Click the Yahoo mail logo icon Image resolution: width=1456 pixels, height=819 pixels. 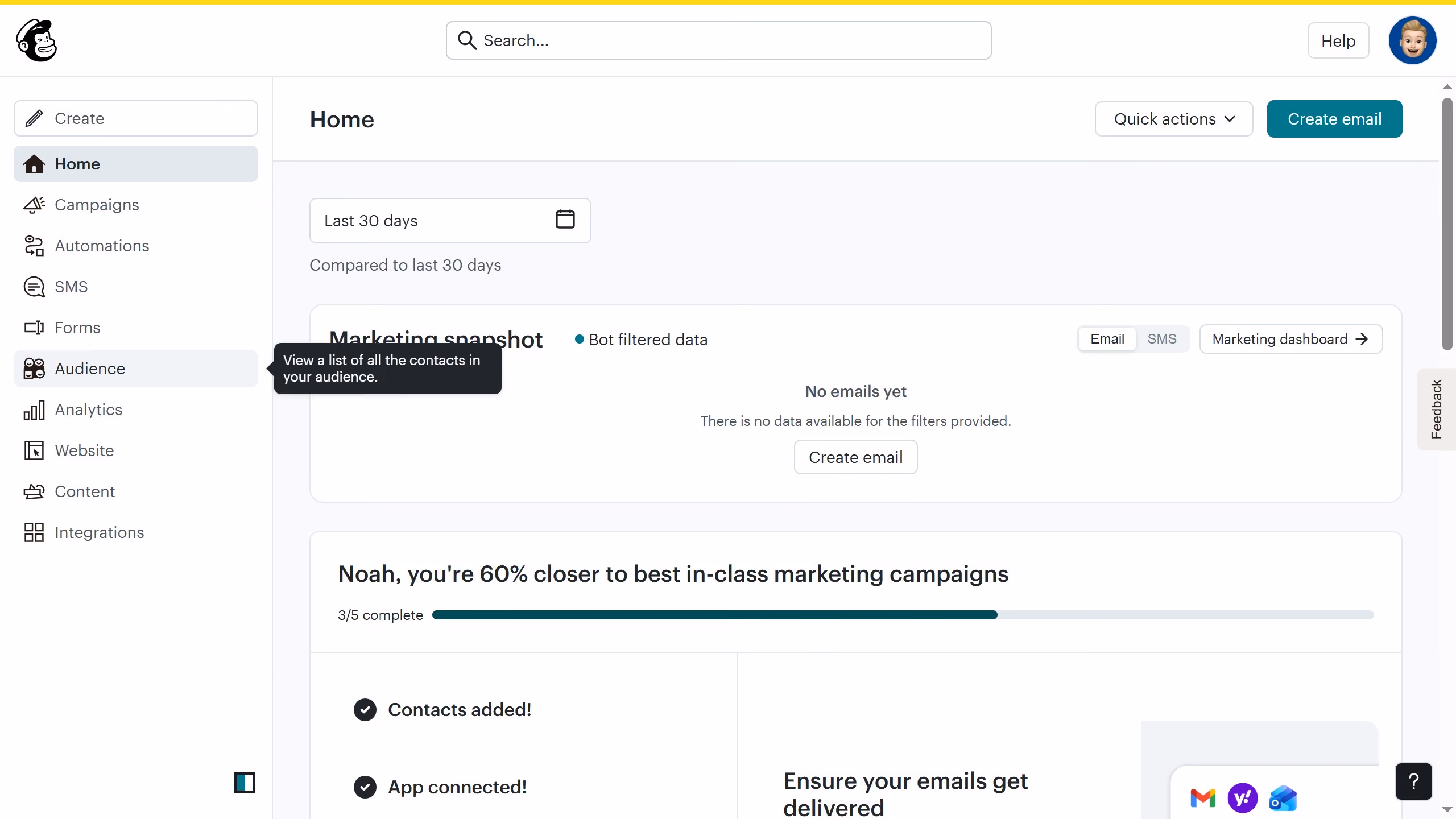pos(1243,798)
